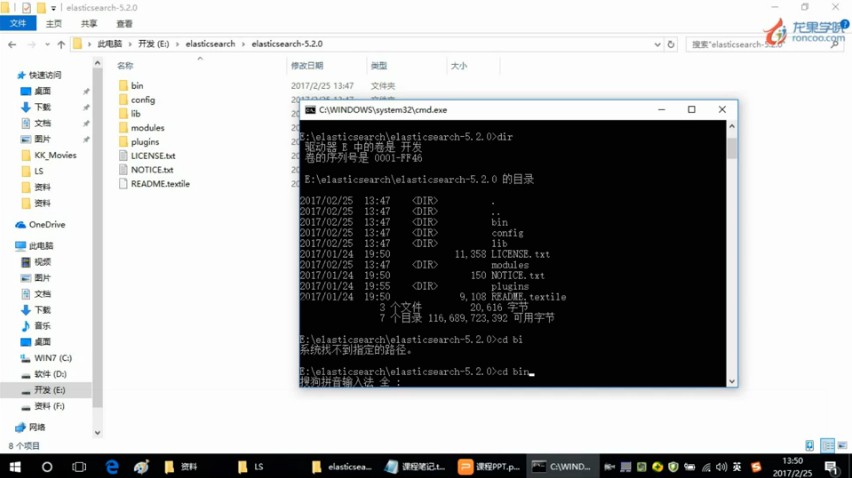Switch to elasticsea... Explorer taskbar button
Viewport: 852px width, 478px height.
tap(342, 467)
